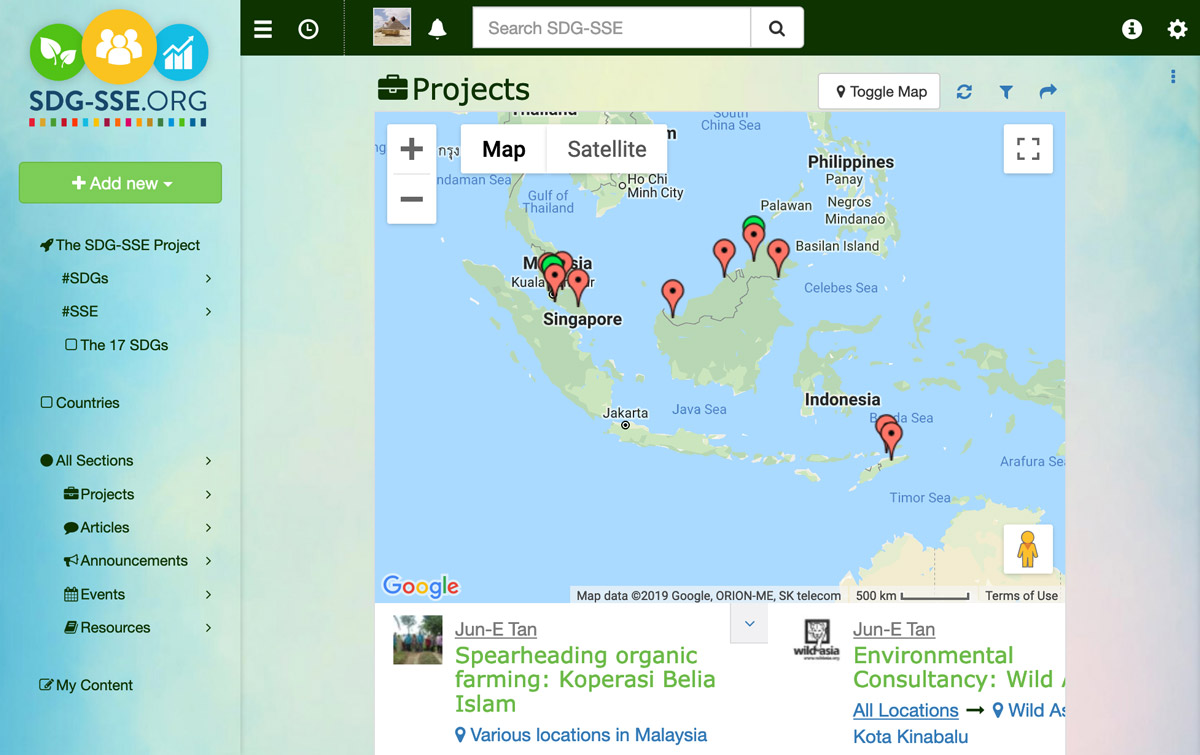Open the info circle icon

click(1132, 29)
